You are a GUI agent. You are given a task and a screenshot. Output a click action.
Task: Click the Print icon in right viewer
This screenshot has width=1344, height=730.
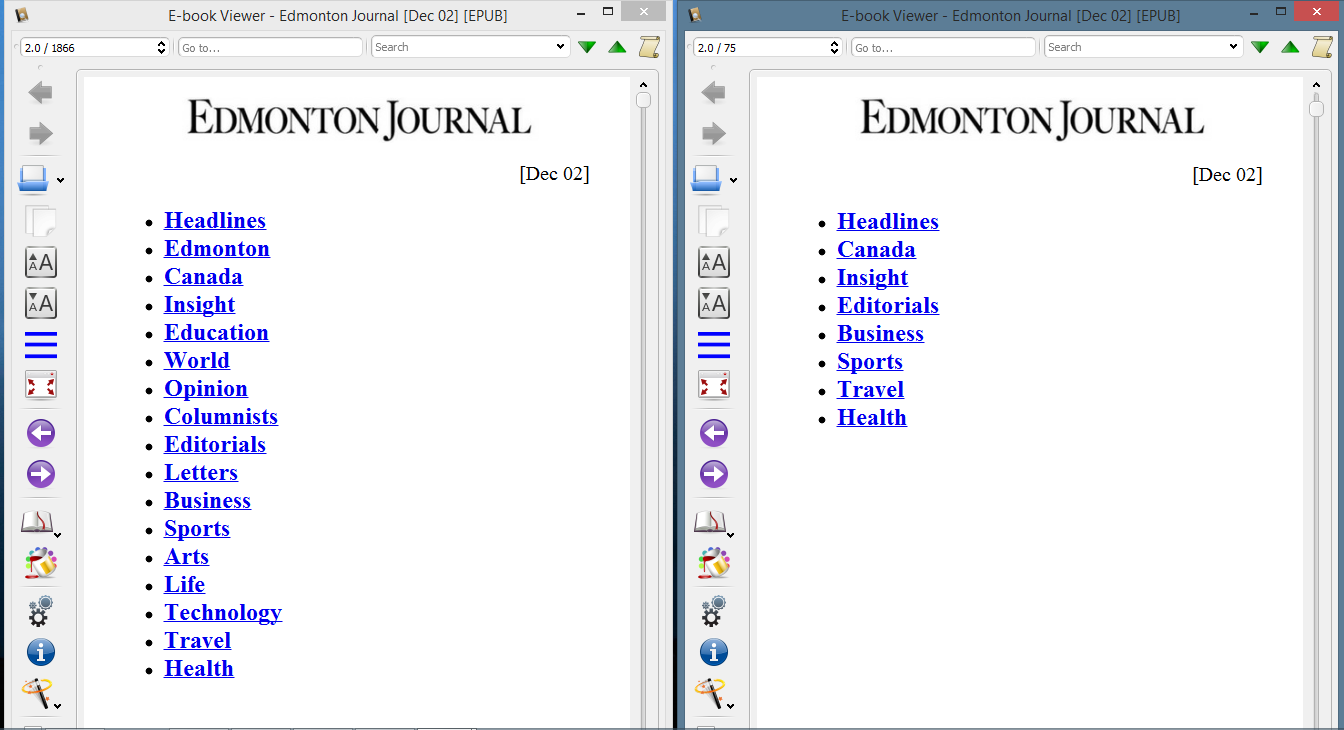tap(706, 179)
